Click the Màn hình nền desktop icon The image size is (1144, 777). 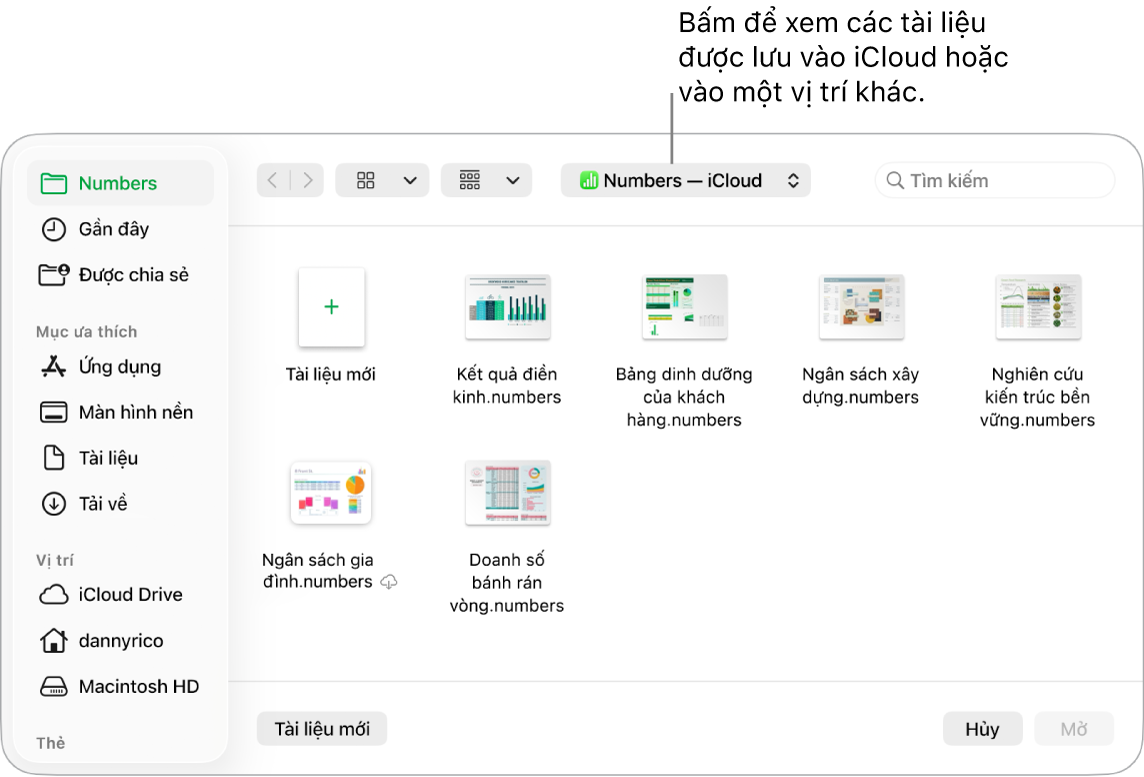coord(53,412)
